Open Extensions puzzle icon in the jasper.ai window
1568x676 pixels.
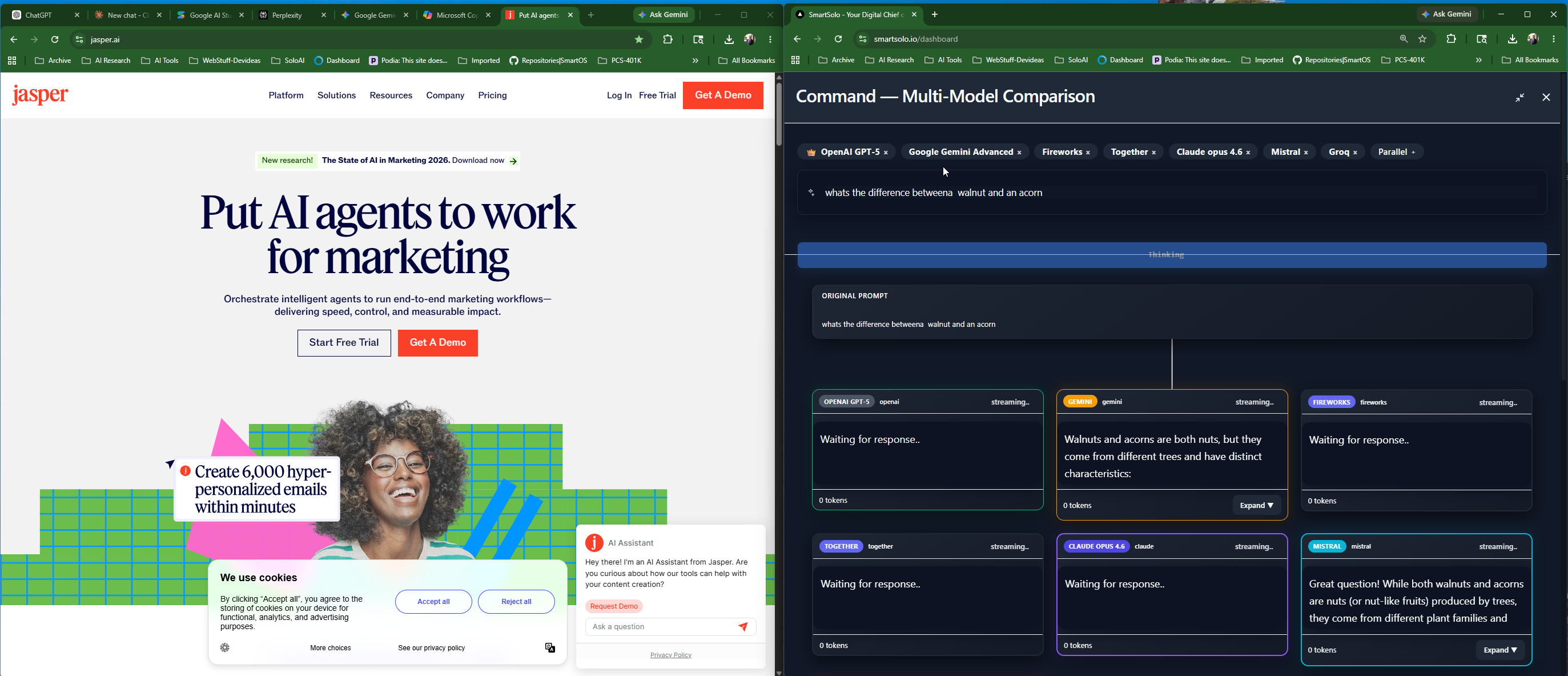(x=668, y=39)
